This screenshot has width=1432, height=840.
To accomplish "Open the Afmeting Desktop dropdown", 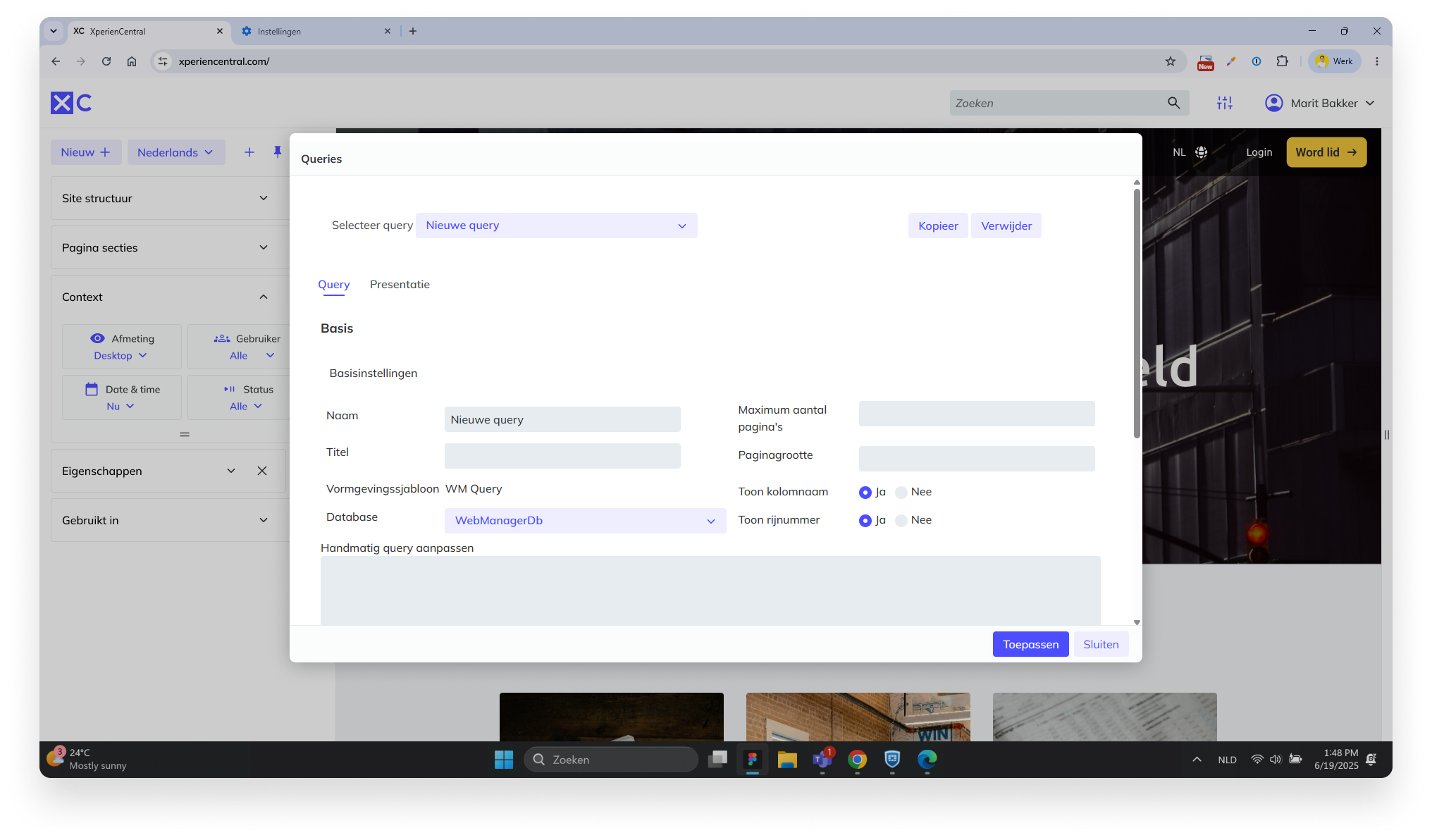I will (x=121, y=355).
